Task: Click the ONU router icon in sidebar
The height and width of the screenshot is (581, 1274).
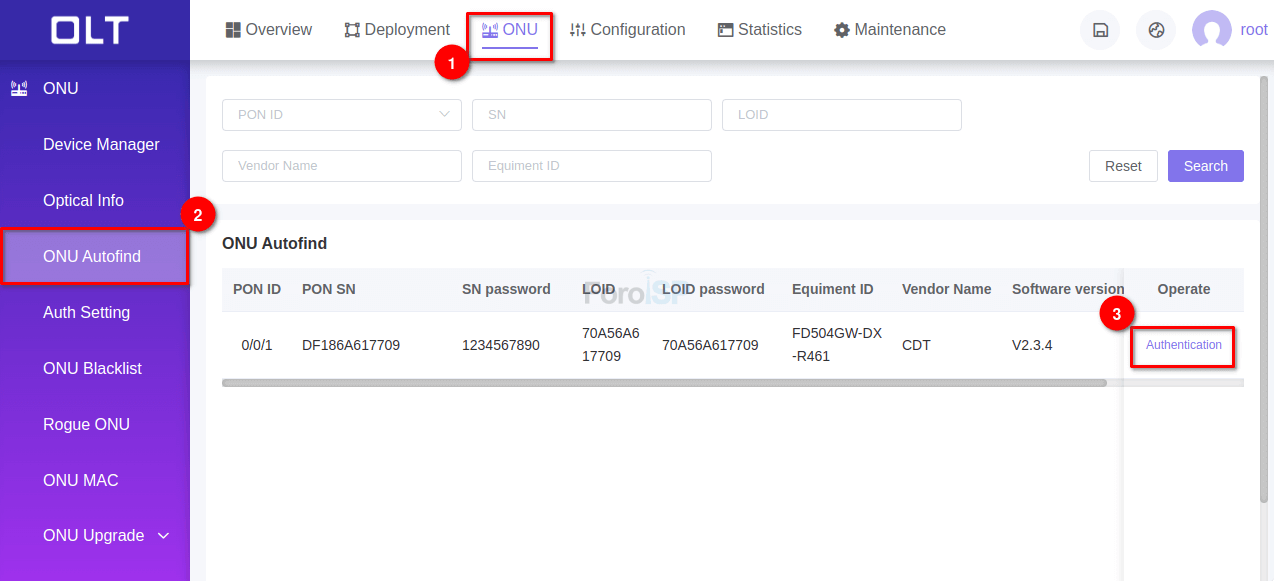Action: [19, 89]
